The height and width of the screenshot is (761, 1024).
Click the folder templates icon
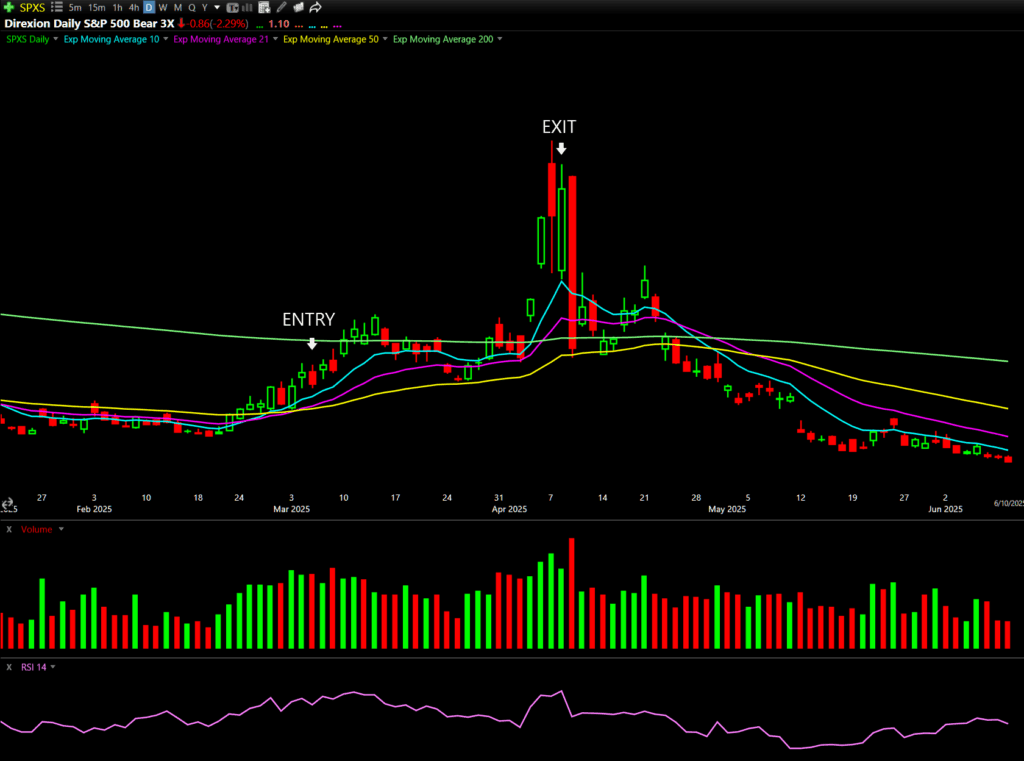click(298, 7)
